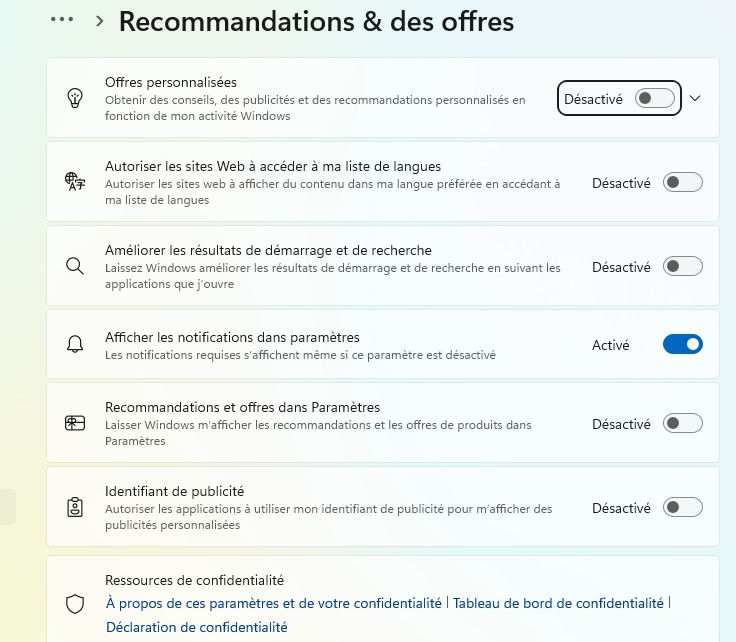This screenshot has height=642, width=736.
Task: Click the Recommandations et offres card icon
Action: click(x=75, y=423)
